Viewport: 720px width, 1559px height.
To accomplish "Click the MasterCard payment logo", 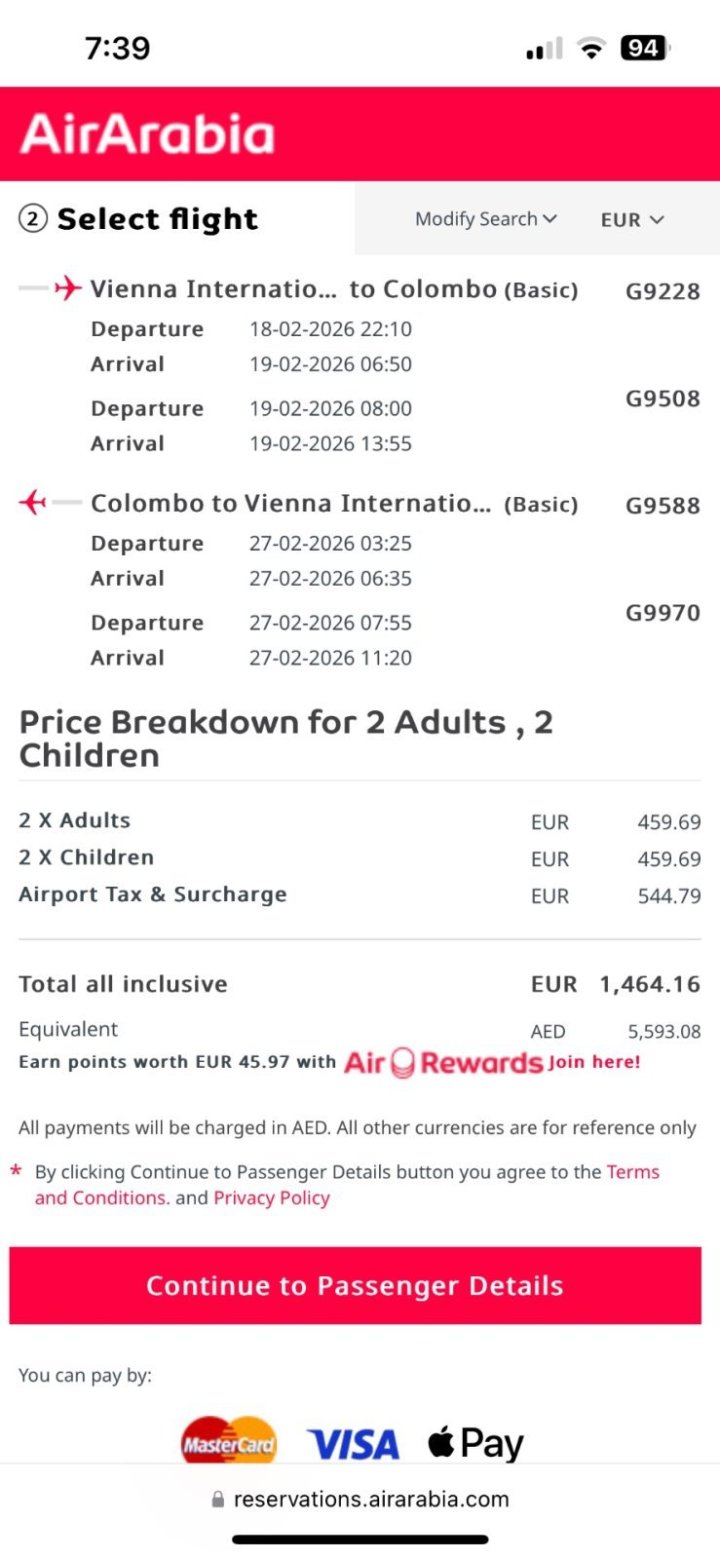I will pyautogui.click(x=229, y=1443).
